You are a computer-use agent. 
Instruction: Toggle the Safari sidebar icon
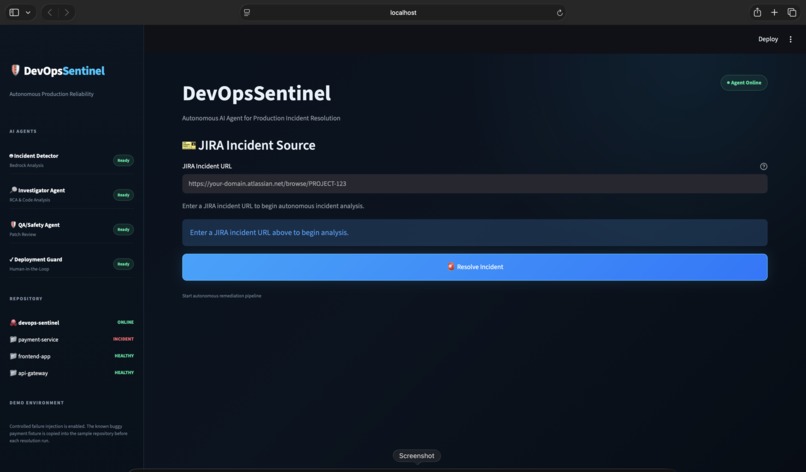(x=14, y=12)
